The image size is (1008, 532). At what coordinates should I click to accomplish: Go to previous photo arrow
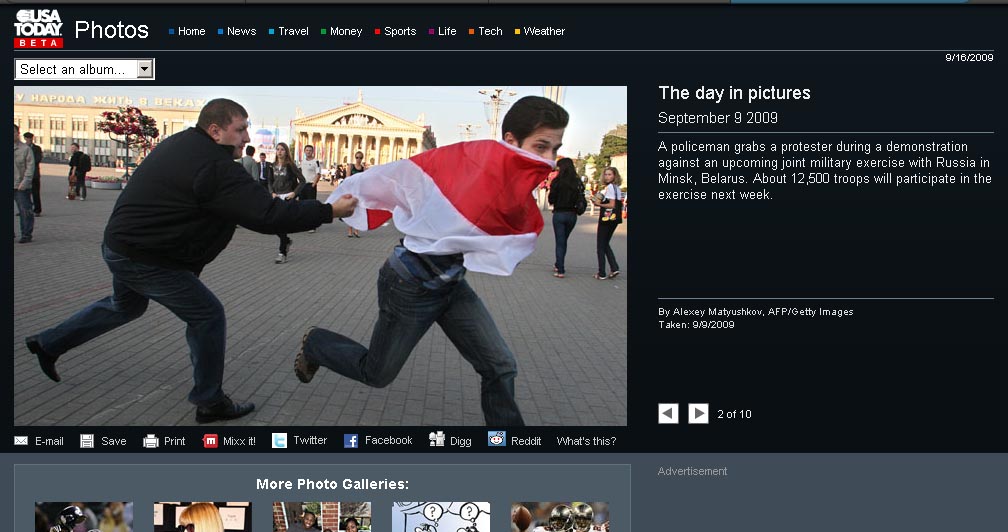coord(668,413)
